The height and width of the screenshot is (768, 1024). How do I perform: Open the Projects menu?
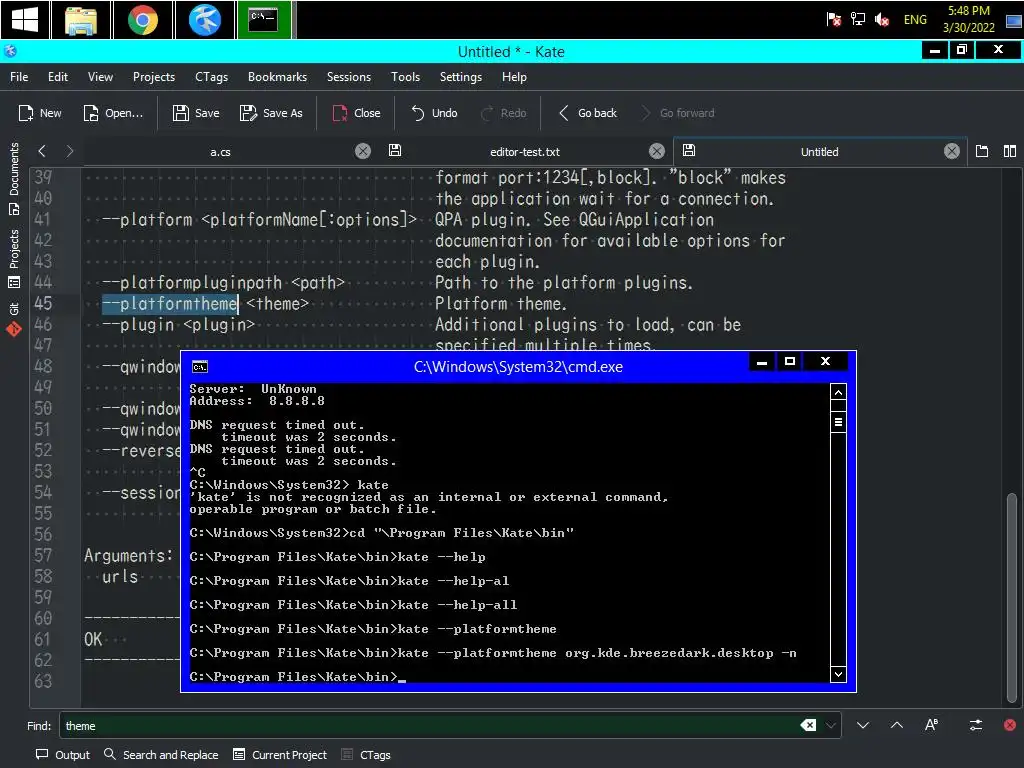coord(153,77)
